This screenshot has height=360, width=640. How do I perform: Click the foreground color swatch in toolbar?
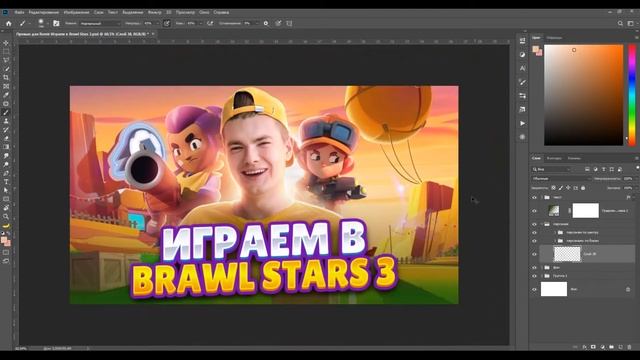[x=4, y=240]
